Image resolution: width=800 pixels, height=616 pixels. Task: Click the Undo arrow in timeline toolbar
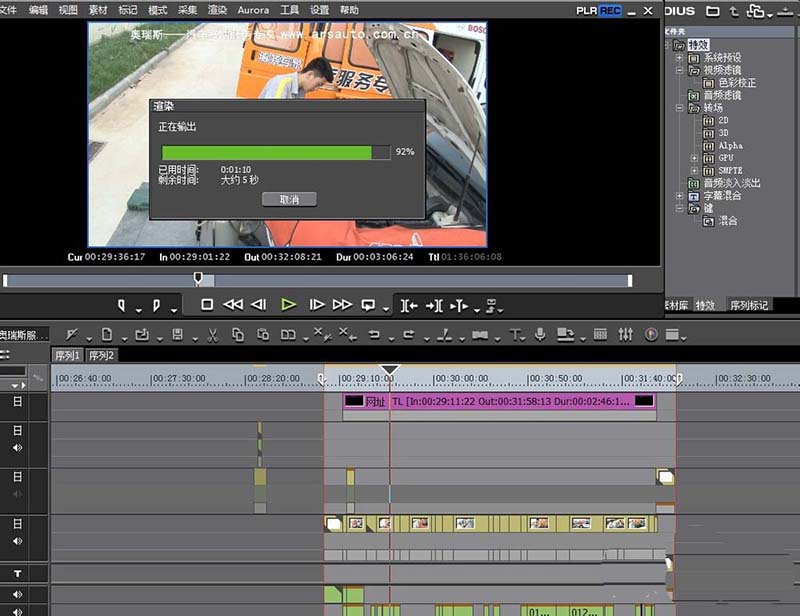pyautogui.click(x=373, y=334)
